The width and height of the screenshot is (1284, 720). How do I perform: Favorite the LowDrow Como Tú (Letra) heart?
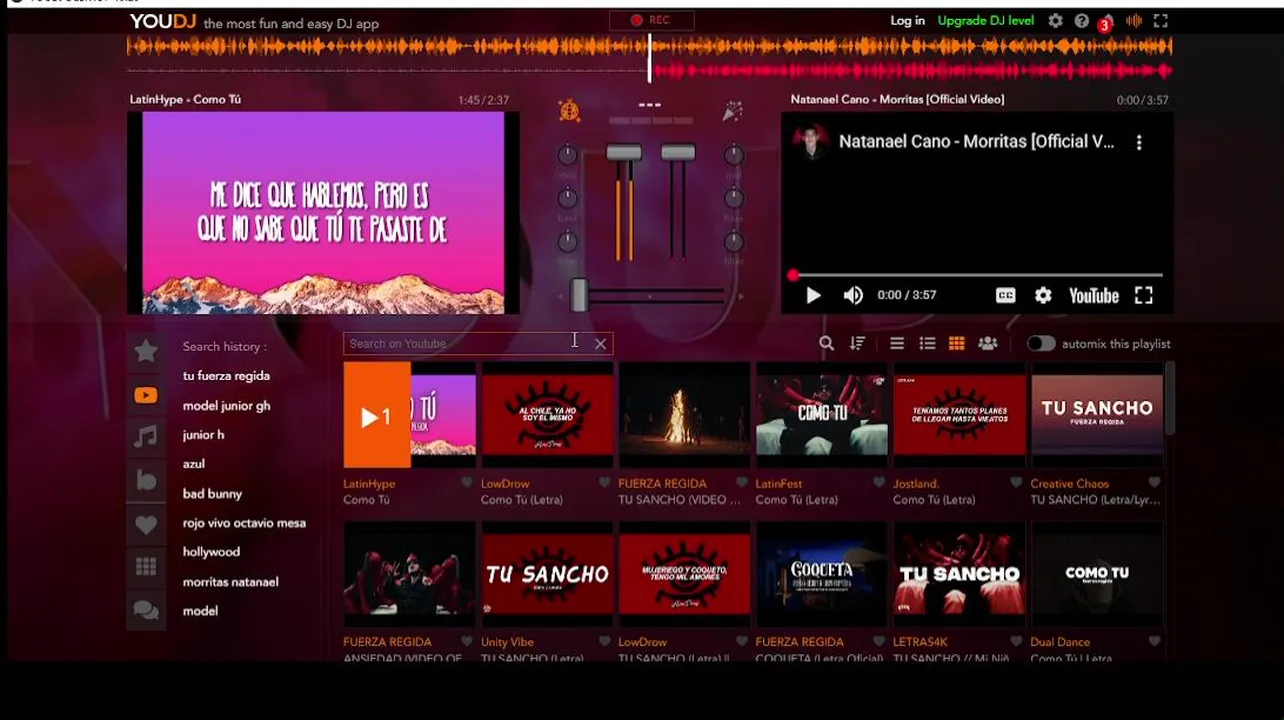(x=604, y=483)
